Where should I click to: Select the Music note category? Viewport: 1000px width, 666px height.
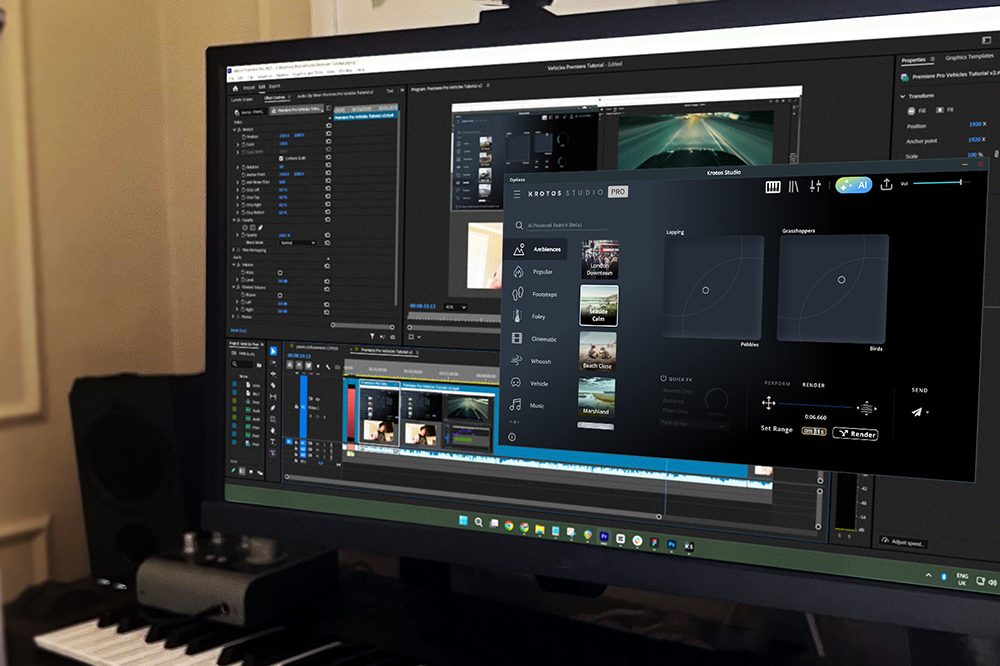(x=515, y=404)
